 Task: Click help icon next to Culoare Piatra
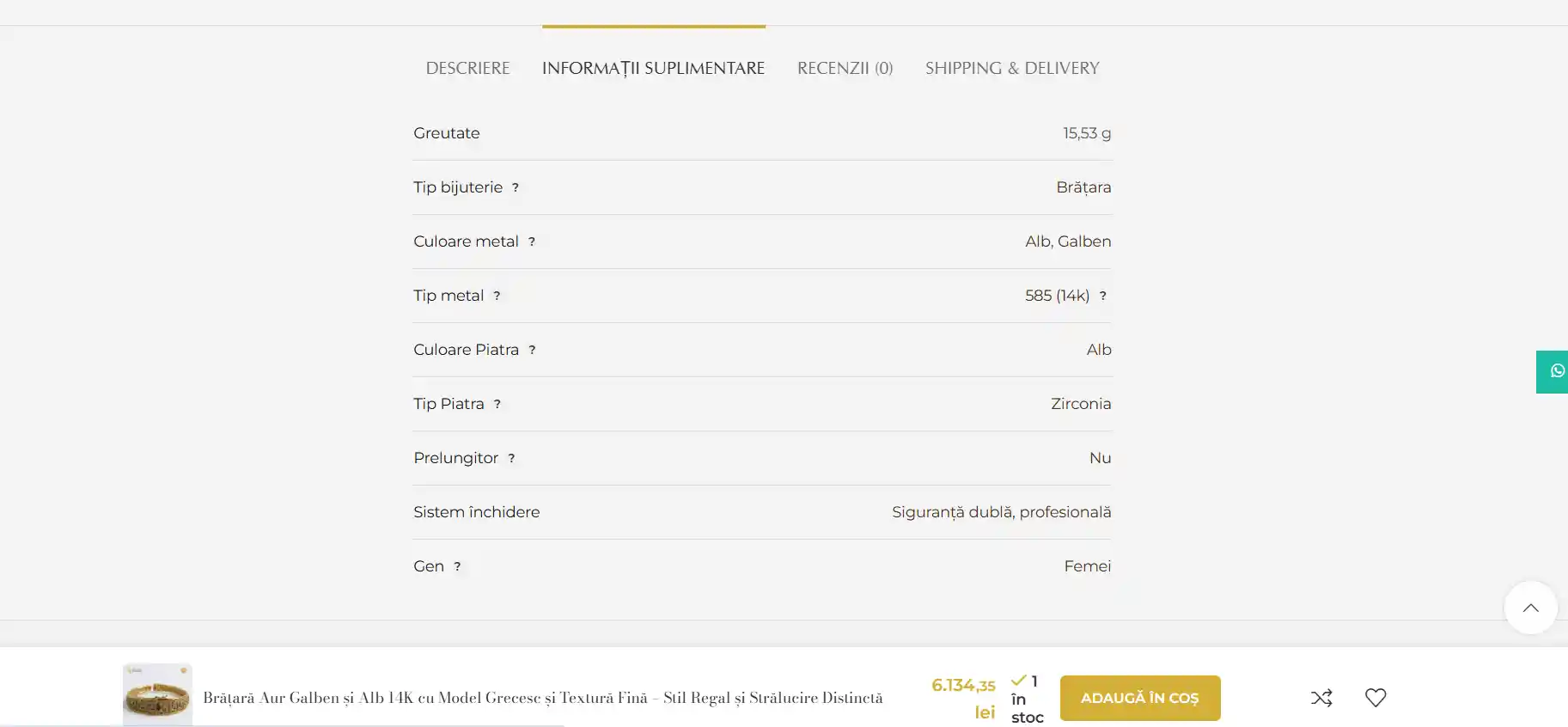pyautogui.click(x=532, y=350)
